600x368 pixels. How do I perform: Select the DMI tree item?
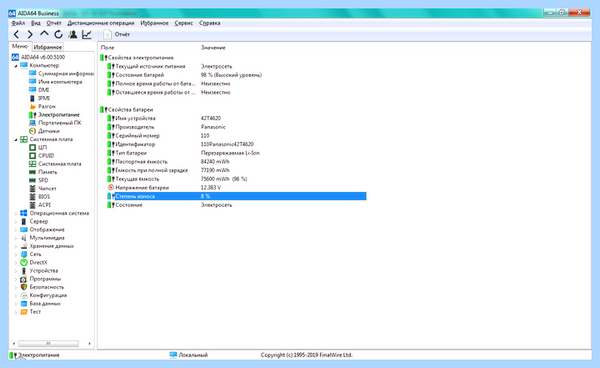[x=39, y=90]
